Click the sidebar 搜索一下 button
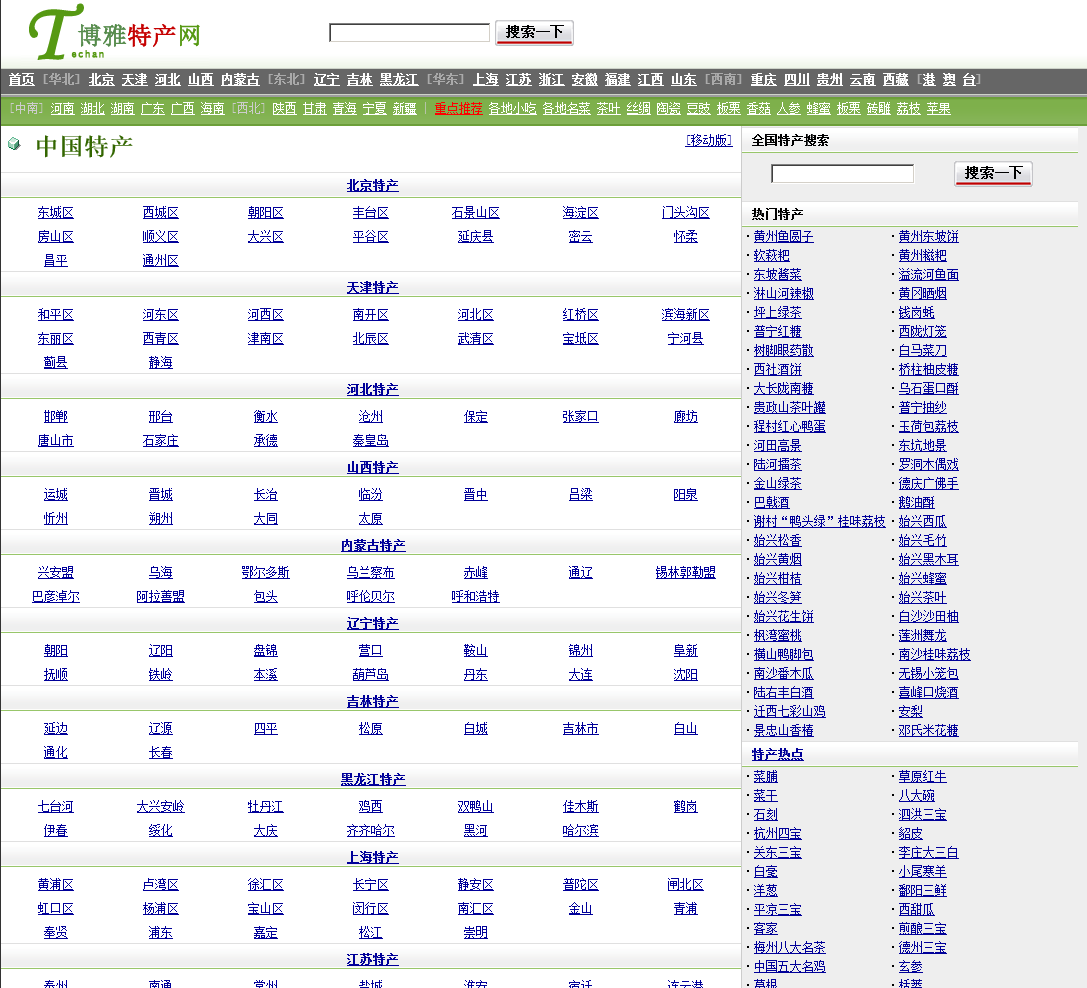 tap(993, 173)
